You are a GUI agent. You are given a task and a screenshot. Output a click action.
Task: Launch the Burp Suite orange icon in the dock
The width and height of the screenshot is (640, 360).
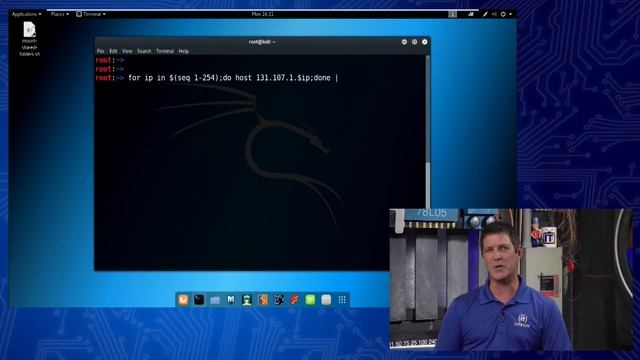point(263,300)
